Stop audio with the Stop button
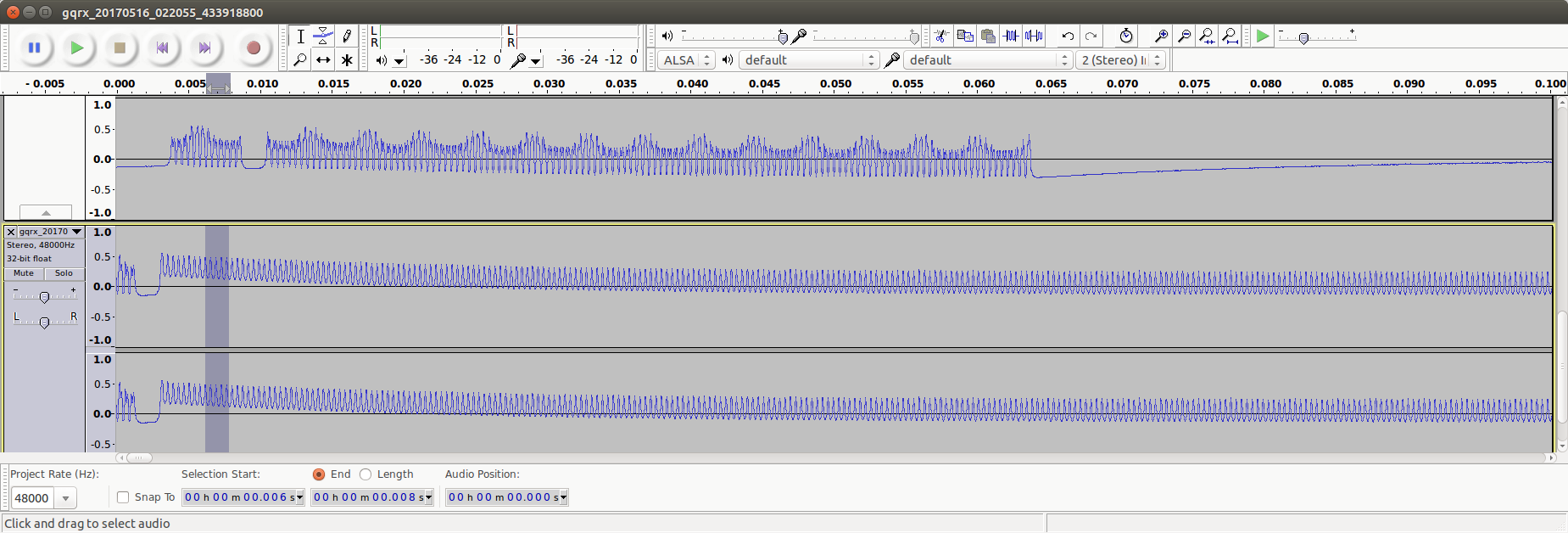 120,48
